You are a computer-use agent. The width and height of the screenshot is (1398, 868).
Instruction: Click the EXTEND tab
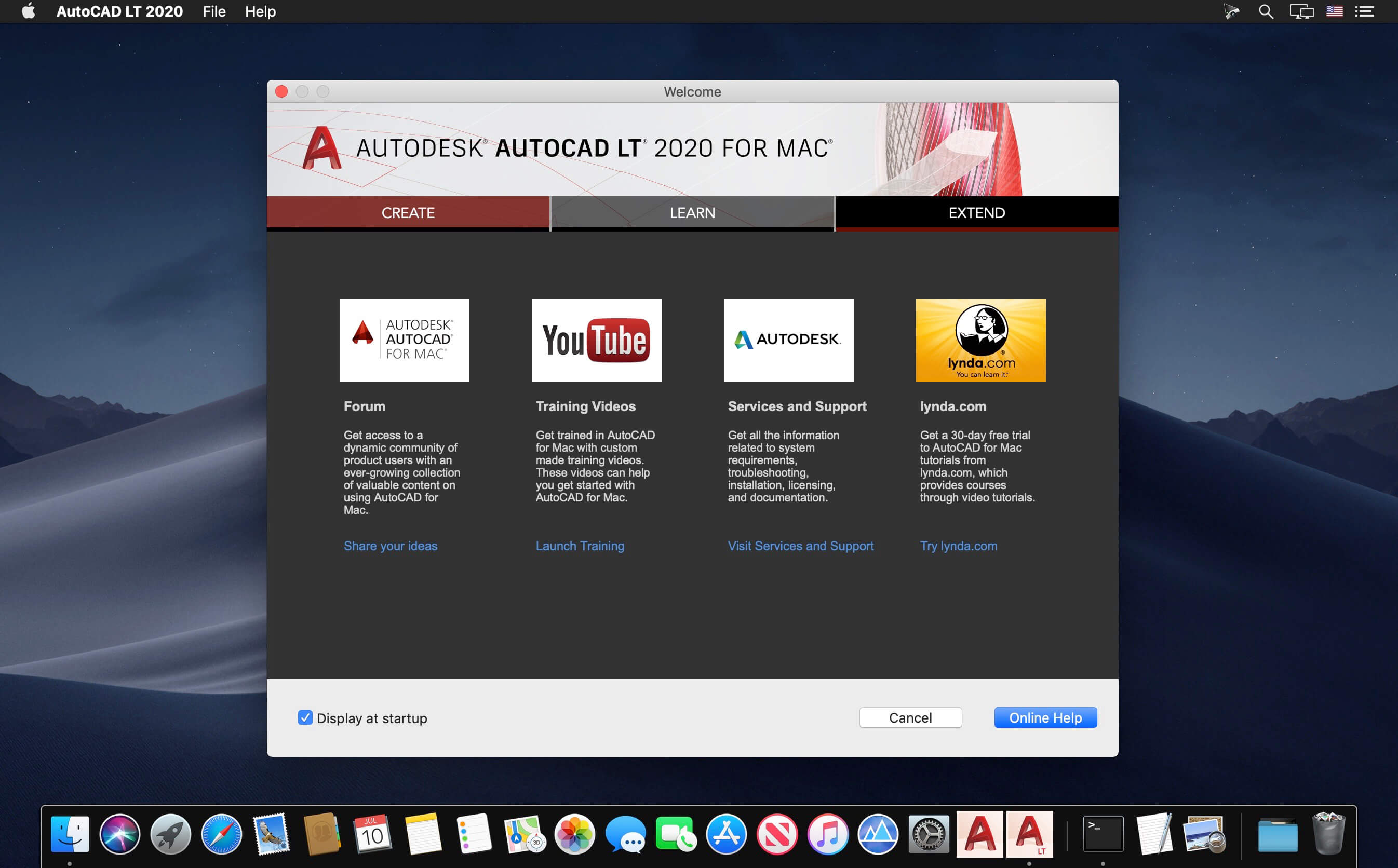click(x=977, y=213)
